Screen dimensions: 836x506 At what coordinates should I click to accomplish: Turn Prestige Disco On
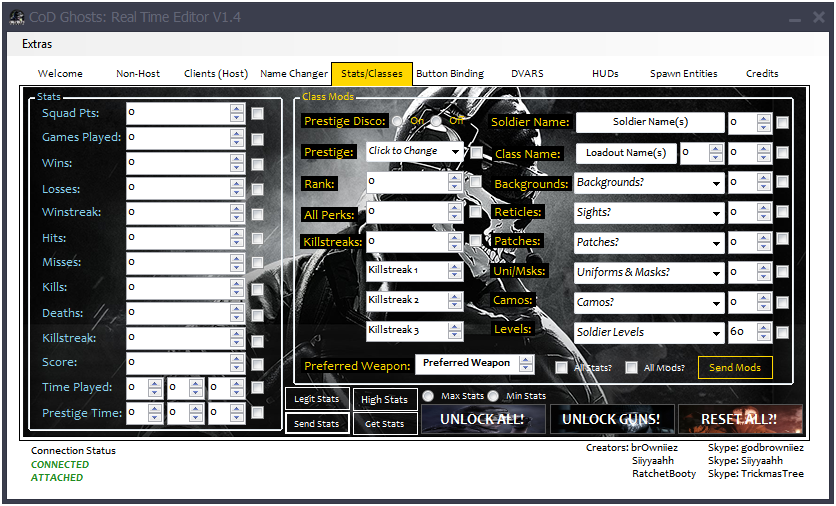pos(397,121)
